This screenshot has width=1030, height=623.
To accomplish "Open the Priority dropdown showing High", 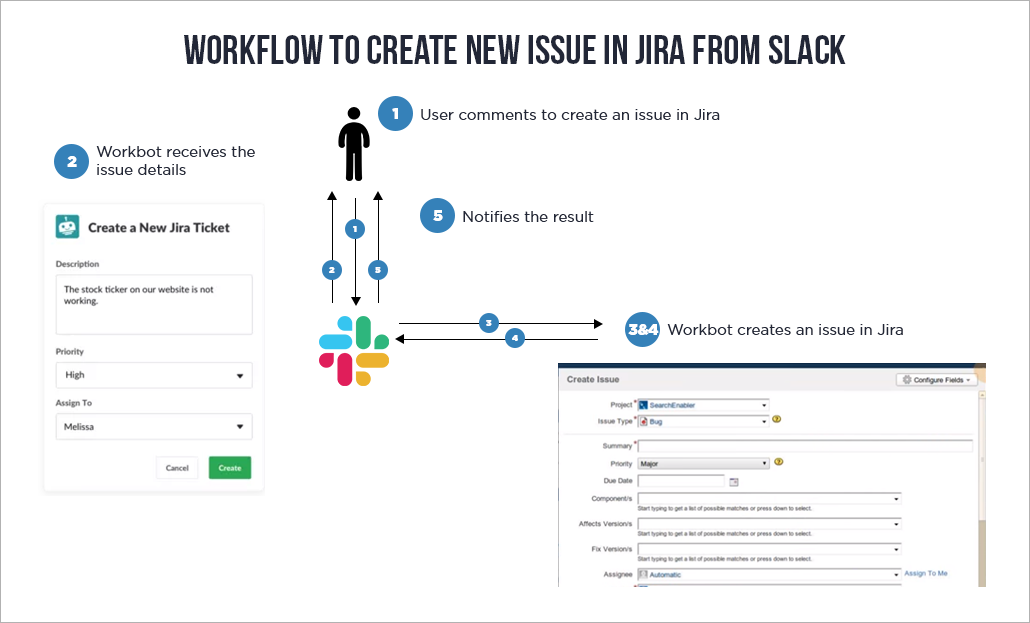I will tap(154, 375).
